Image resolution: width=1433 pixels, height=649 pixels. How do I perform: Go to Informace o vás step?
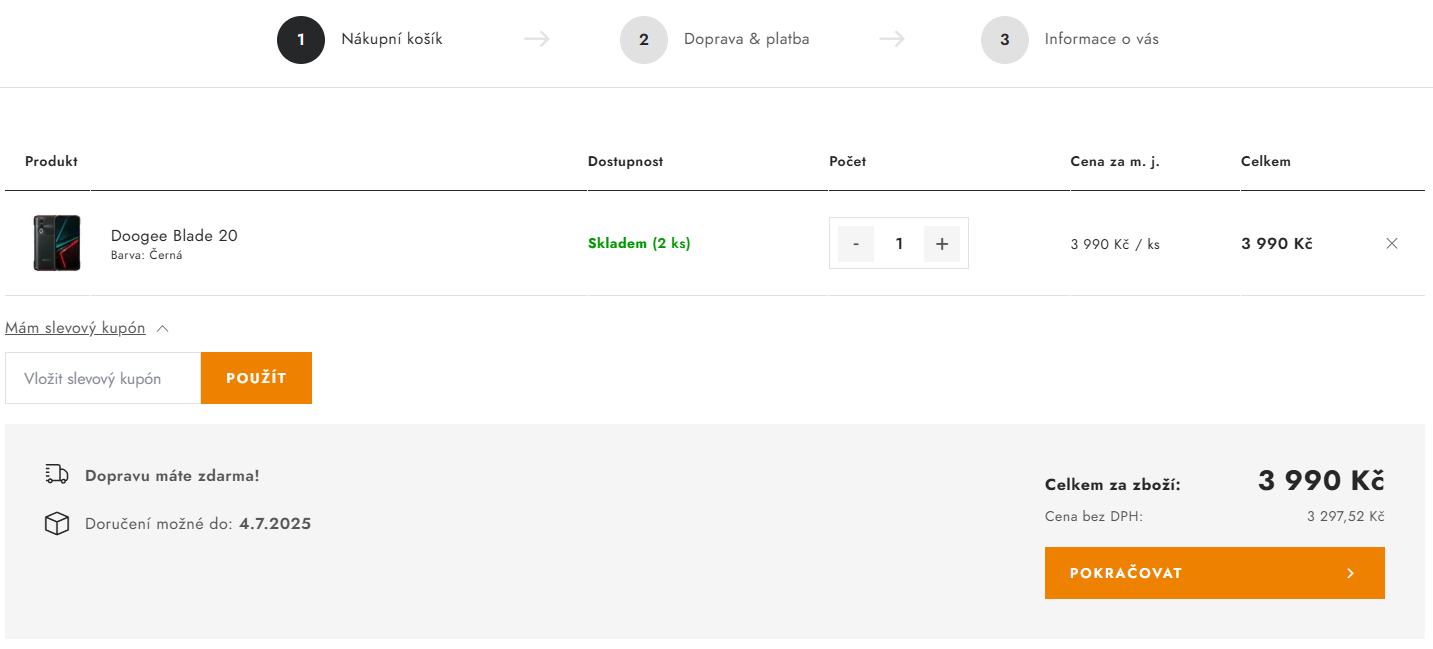tap(1101, 39)
